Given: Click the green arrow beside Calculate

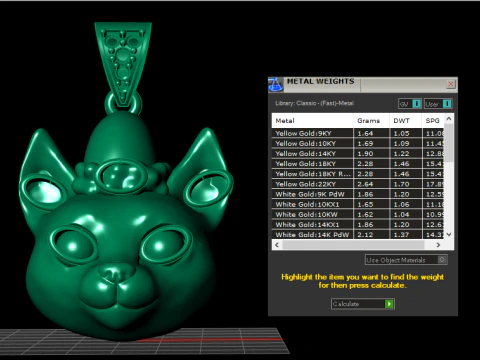Looking at the screenshot, I should point(389,304).
